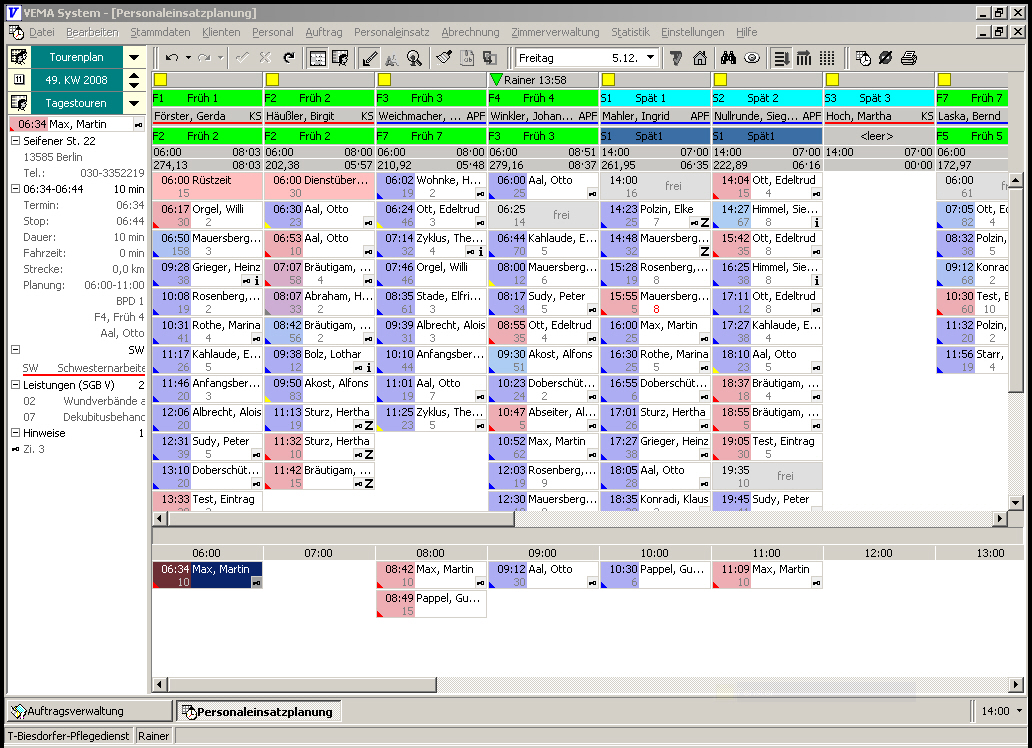
Task: Click the Tagestouren button
Action: (x=76, y=103)
